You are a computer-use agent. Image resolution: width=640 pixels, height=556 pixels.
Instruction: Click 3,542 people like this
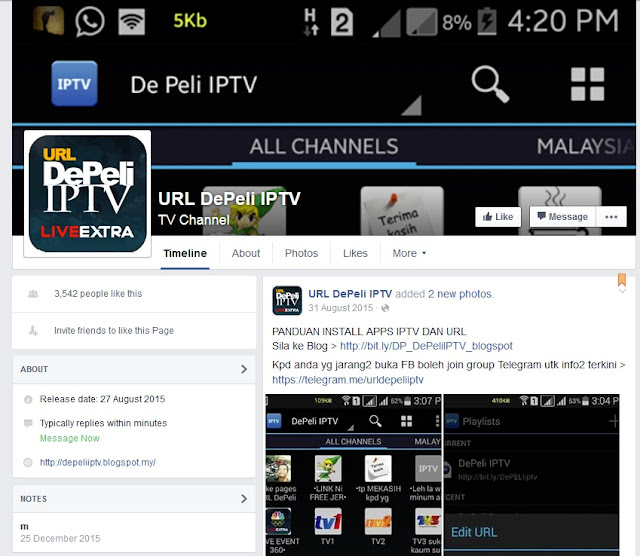coord(98,294)
